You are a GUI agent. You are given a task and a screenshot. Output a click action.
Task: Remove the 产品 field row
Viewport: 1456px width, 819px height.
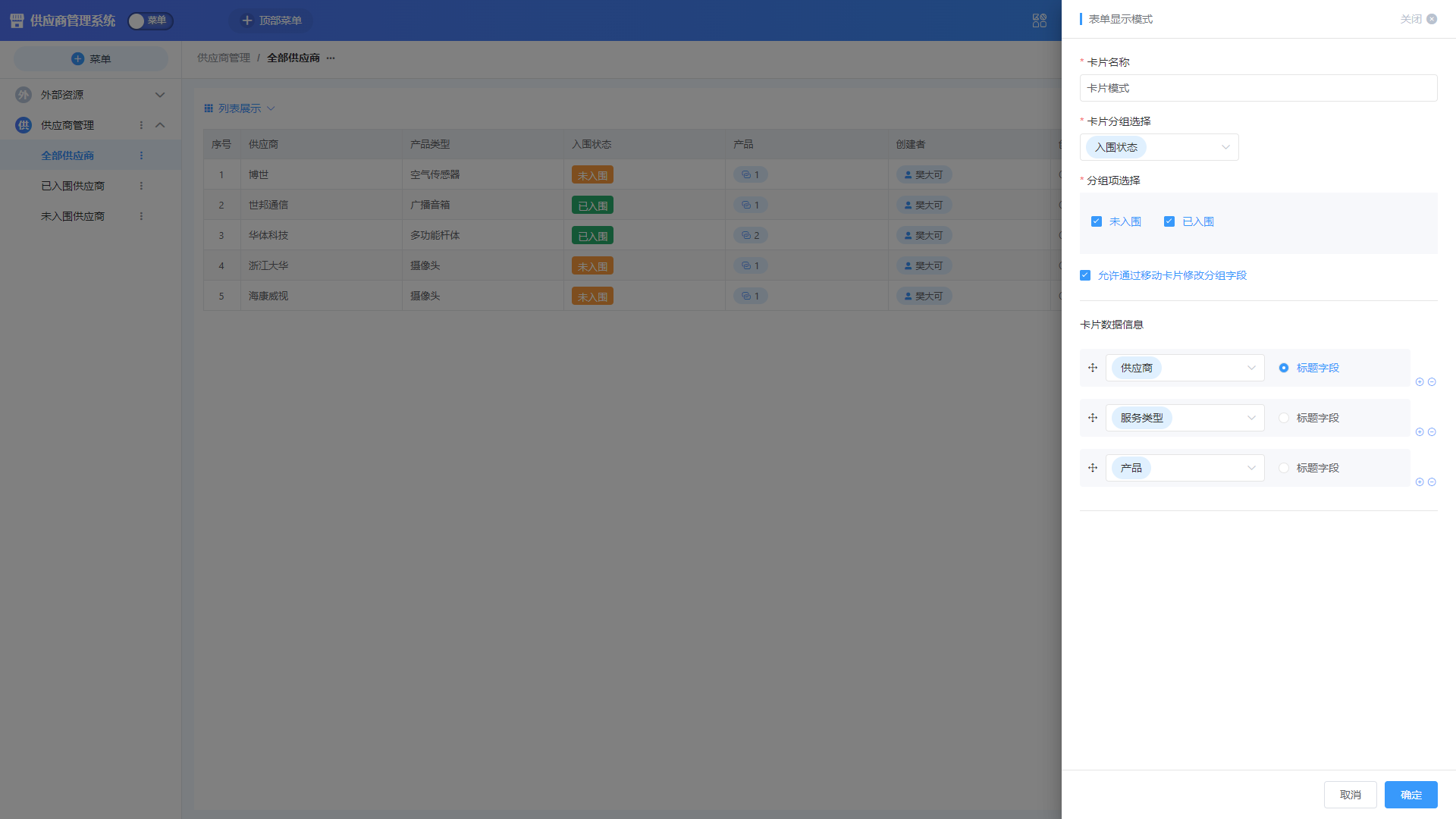pyautogui.click(x=1432, y=482)
